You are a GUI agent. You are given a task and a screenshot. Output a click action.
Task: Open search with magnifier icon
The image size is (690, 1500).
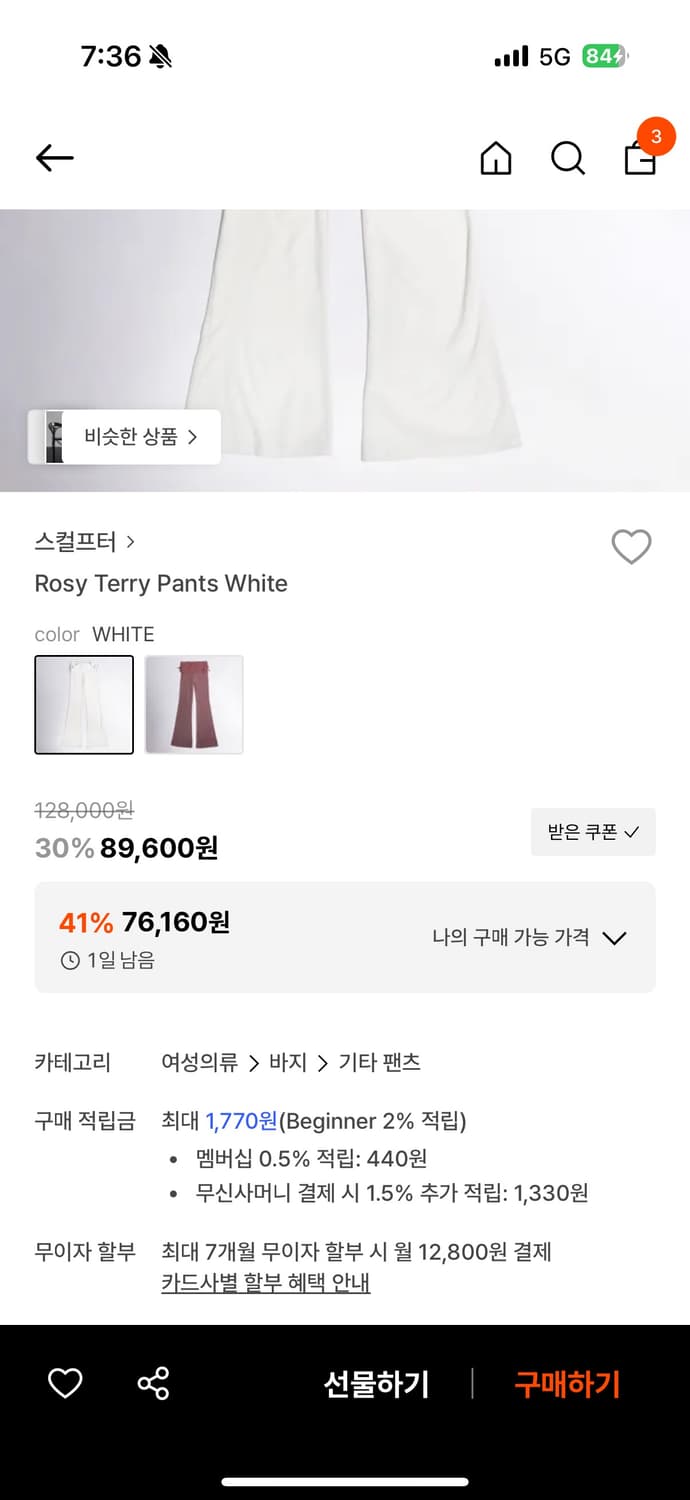(568, 158)
